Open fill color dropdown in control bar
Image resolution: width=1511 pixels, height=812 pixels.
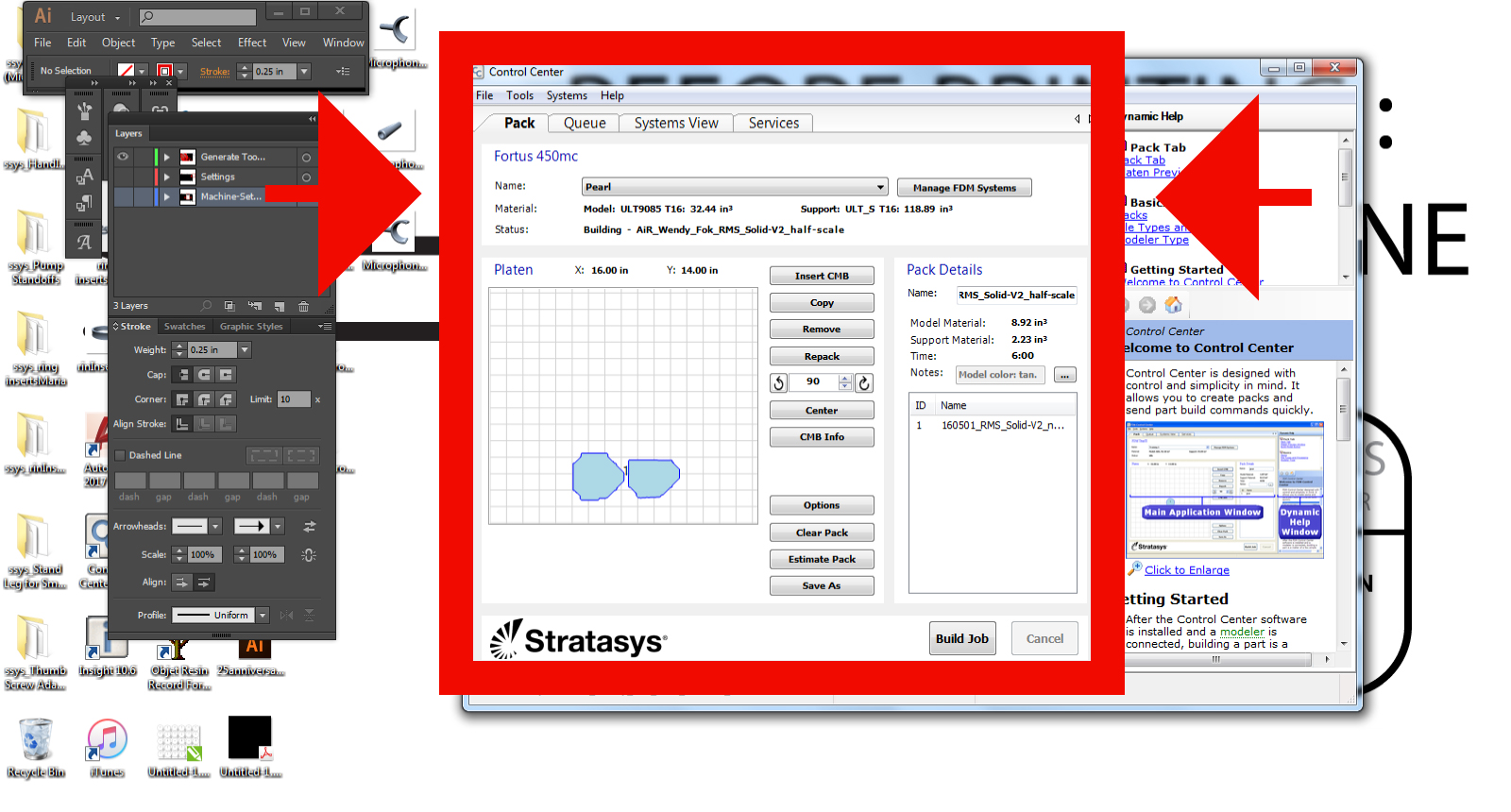click(x=142, y=72)
